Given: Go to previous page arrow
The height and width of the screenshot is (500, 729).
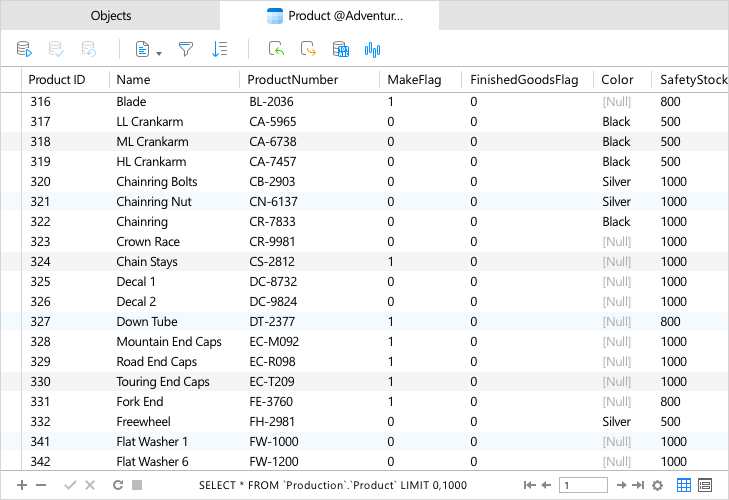Looking at the screenshot, I should (x=546, y=485).
